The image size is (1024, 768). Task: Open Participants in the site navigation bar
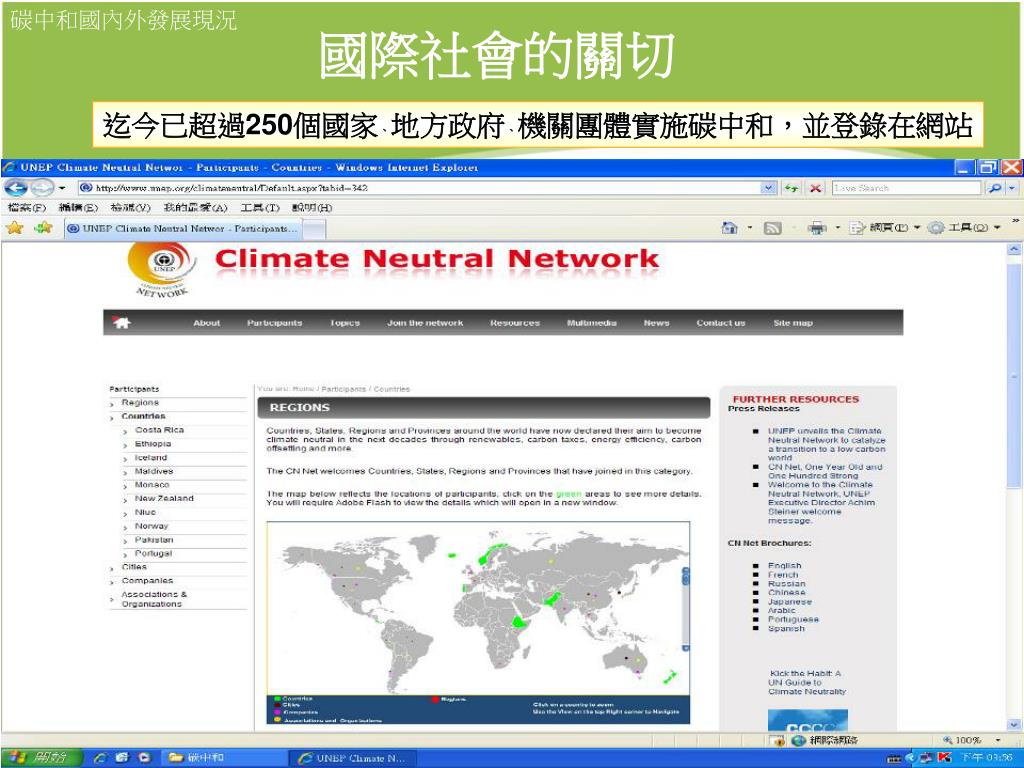coord(274,323)
